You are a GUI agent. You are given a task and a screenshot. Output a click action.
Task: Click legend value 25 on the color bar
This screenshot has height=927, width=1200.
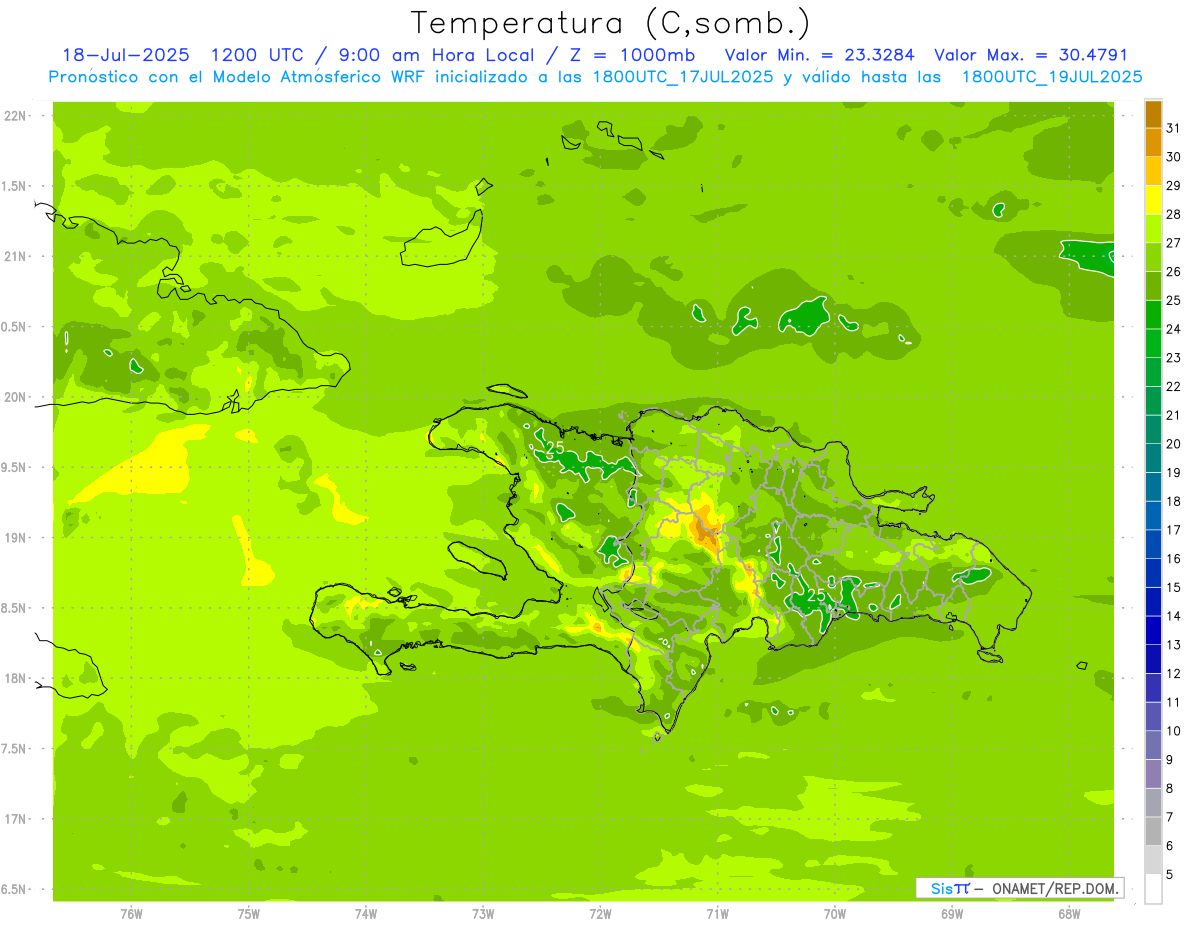pyautogui.click(x=1173, y=300)
